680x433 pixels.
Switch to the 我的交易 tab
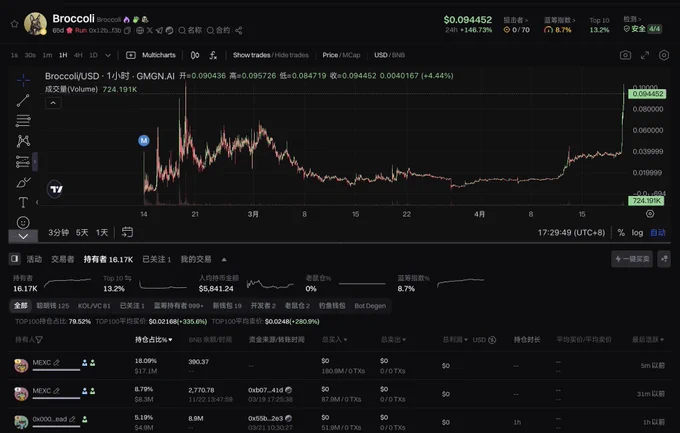196,259
